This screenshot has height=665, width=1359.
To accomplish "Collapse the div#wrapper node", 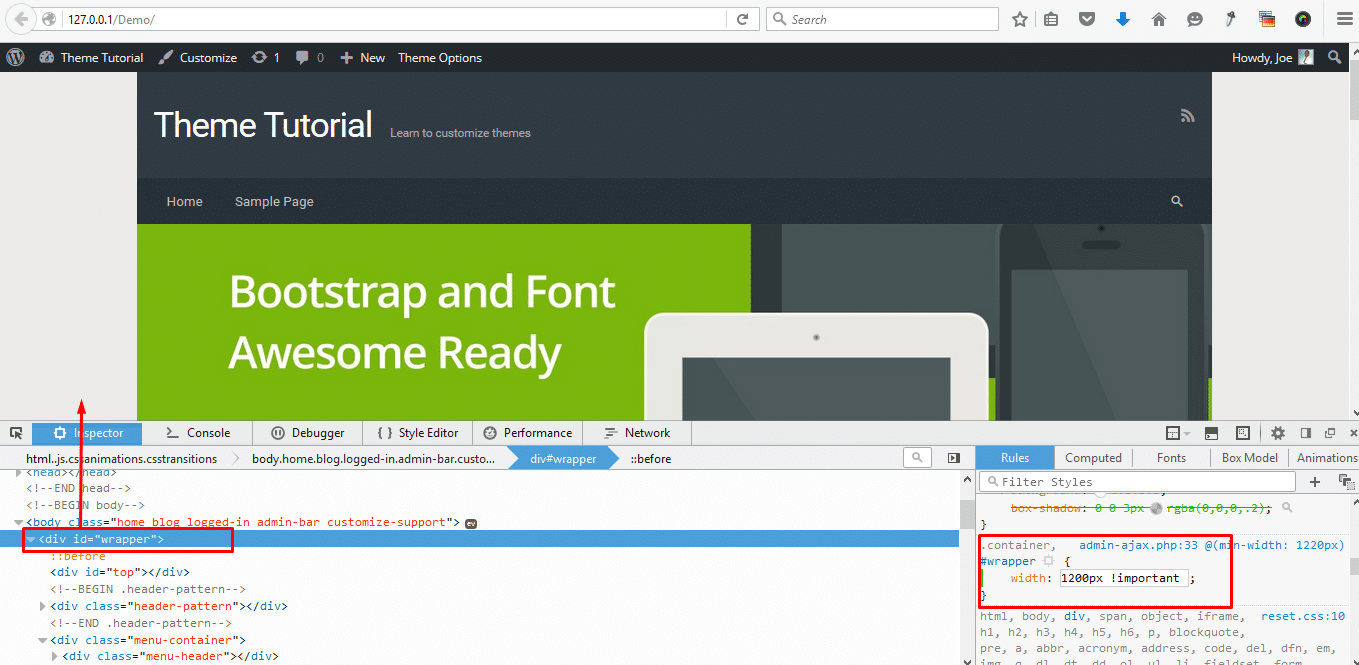I will (30, 540).
